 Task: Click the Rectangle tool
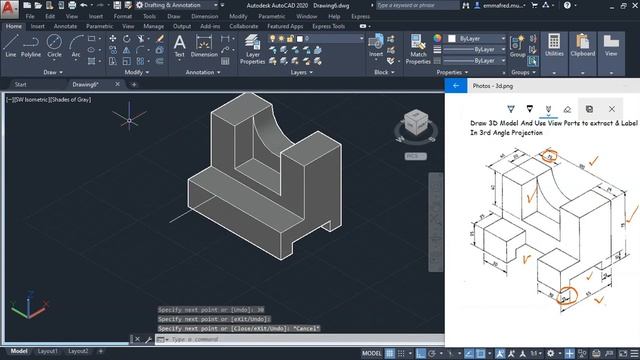tap(91, 38)
